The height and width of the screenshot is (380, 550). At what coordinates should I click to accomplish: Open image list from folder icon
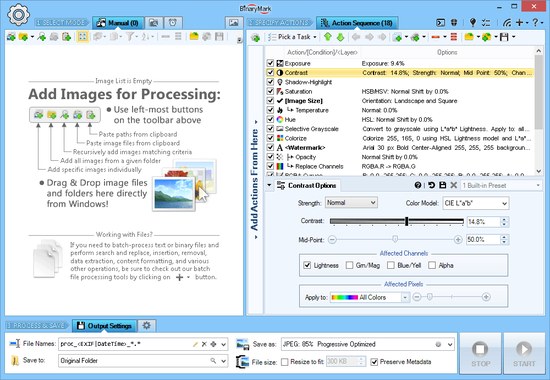[x=194, y=36]
